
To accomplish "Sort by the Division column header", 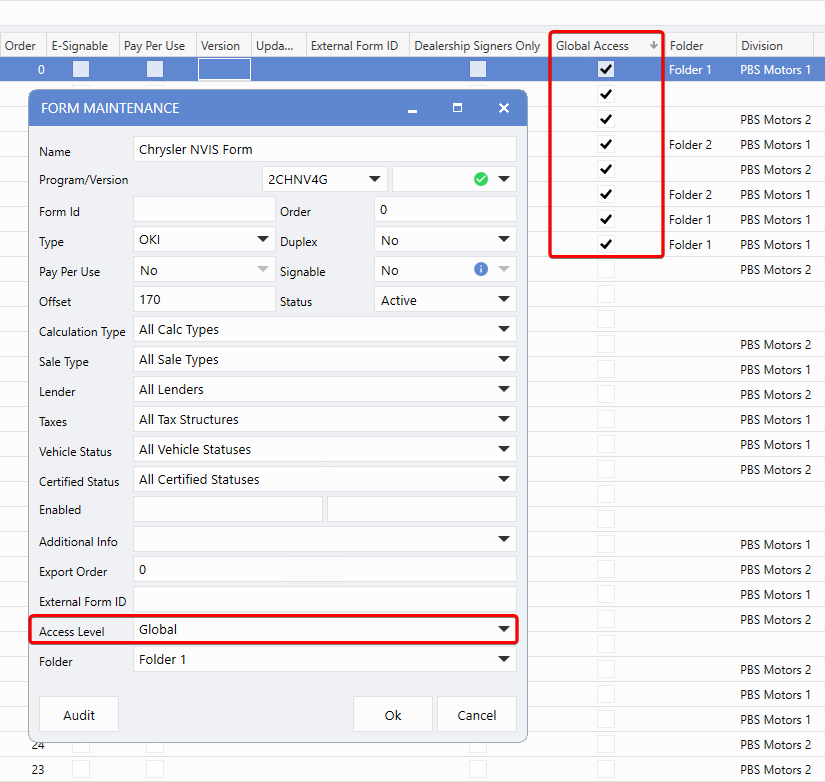I will click(762, 46).
